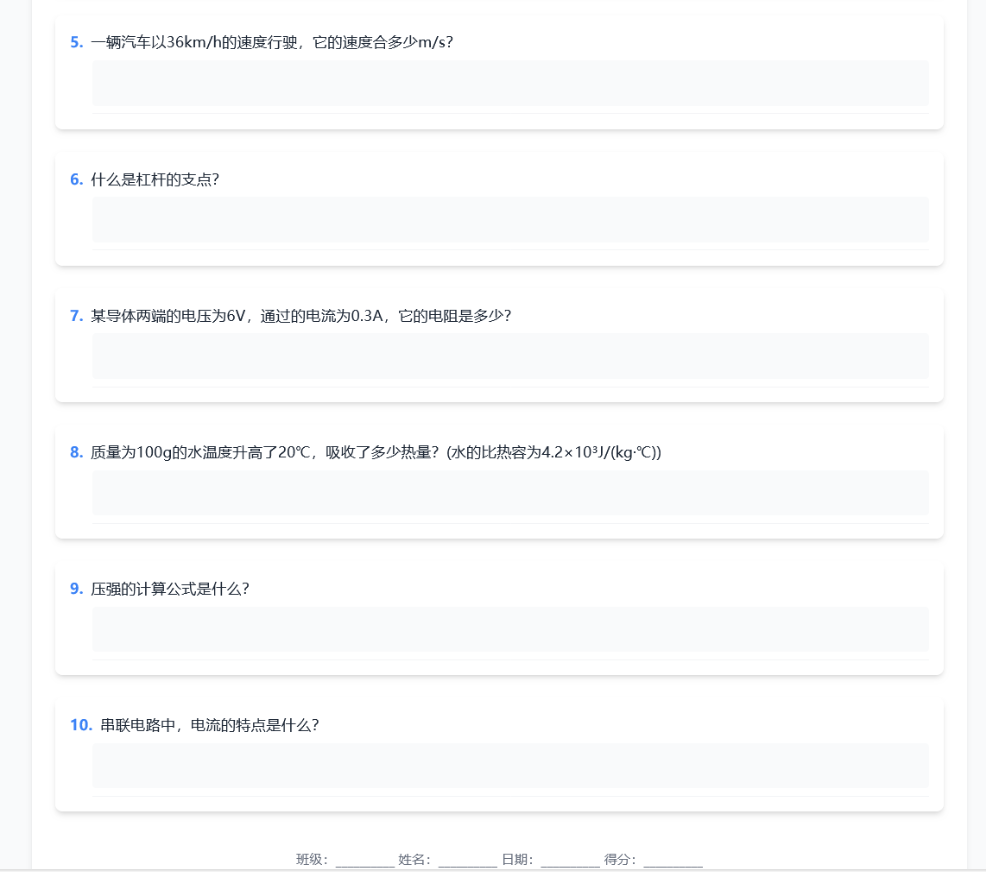Screen dimensions: 986x872
Task: Click the 班级 blank line in footer
Action: point(365,859)
